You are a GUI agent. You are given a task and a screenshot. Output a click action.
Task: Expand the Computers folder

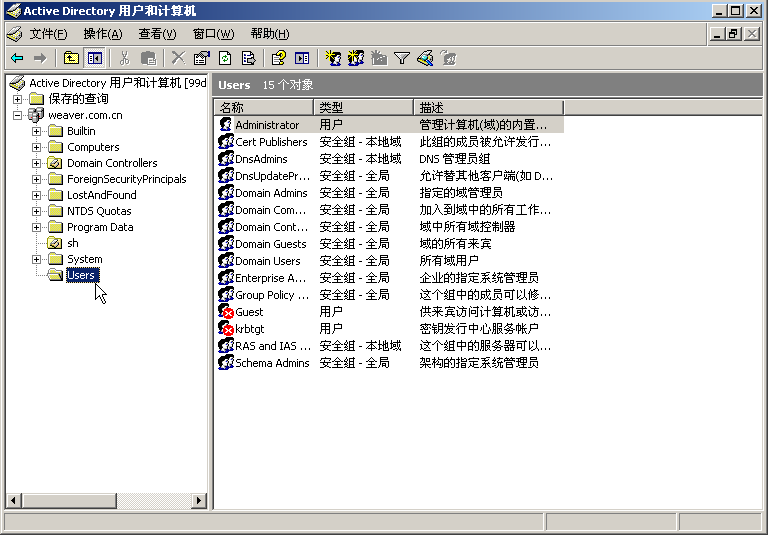click(x=36, y=147)
